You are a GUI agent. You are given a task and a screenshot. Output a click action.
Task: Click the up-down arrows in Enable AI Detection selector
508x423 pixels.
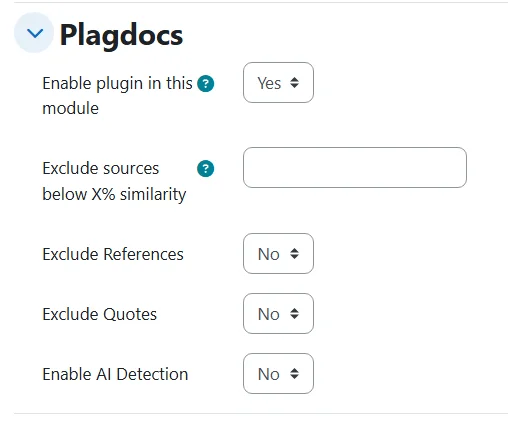294,374
